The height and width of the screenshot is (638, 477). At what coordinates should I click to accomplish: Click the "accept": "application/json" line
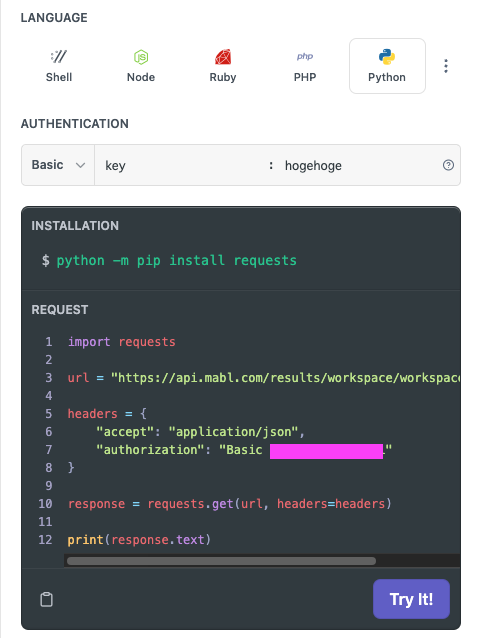pyautogui.click(x=200, y=432)
